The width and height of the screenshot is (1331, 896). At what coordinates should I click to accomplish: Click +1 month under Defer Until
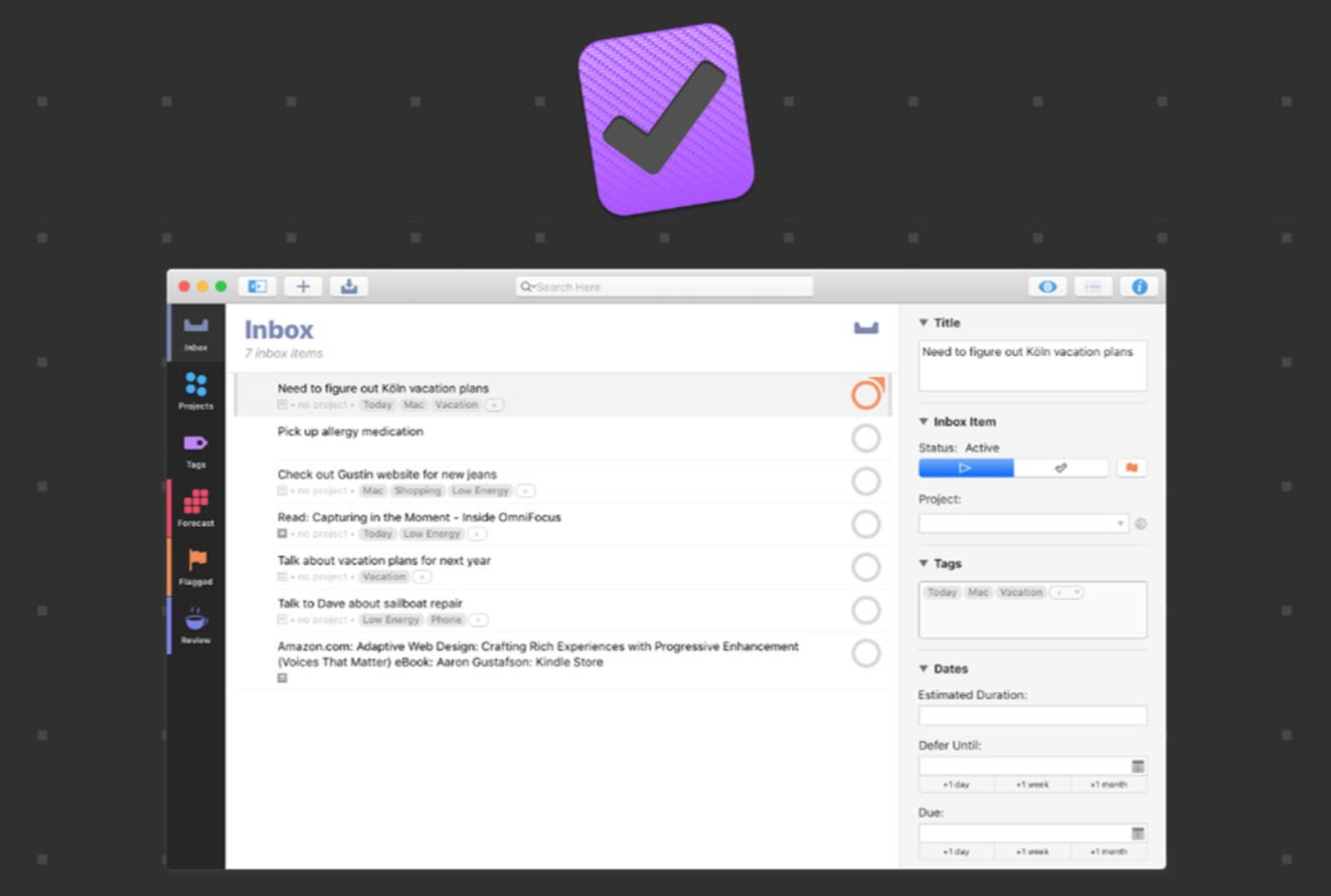click(1108, 785)
